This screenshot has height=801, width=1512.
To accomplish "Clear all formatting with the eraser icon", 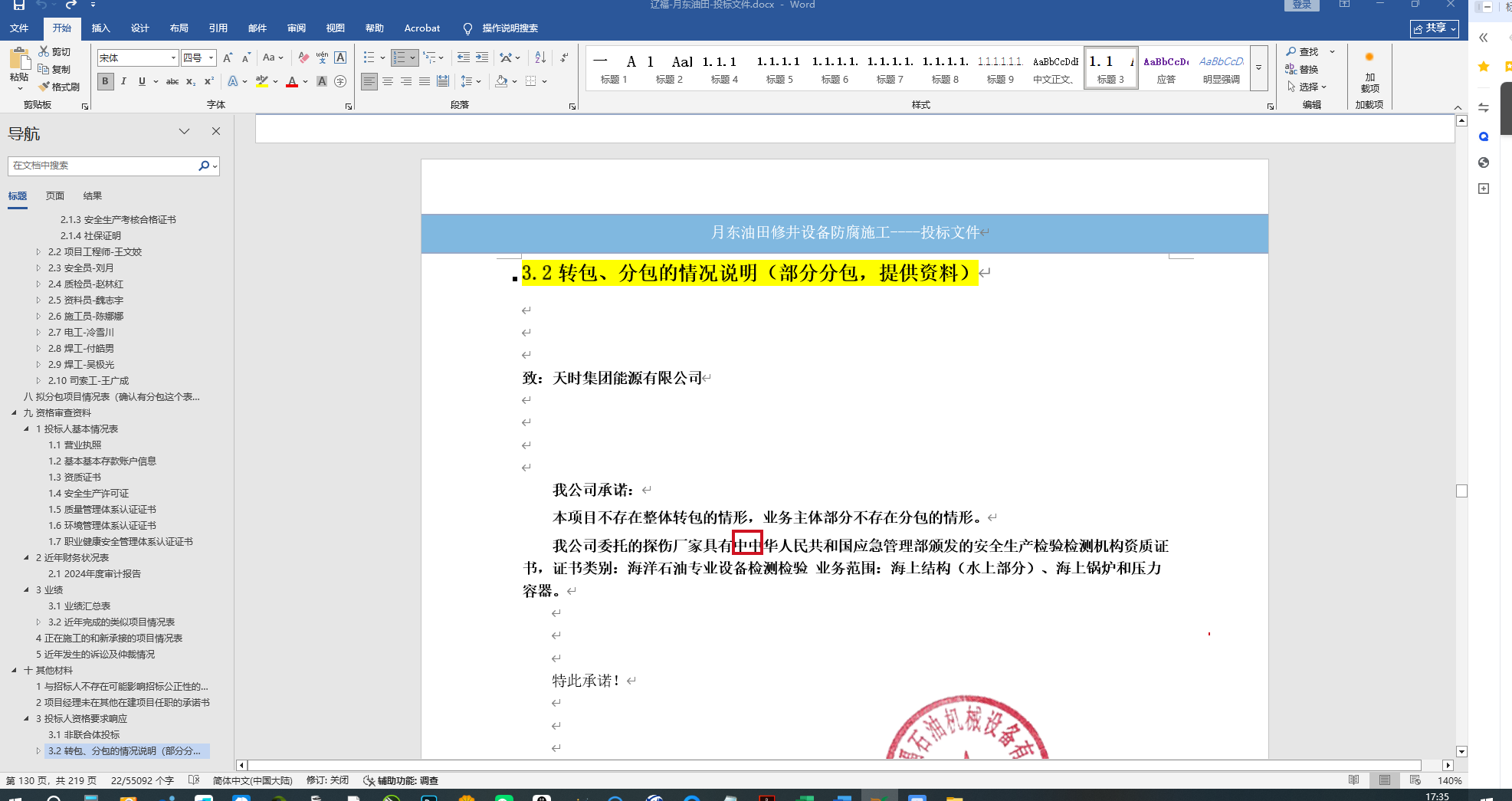I will pyautogui.click(x=303, y=57).
